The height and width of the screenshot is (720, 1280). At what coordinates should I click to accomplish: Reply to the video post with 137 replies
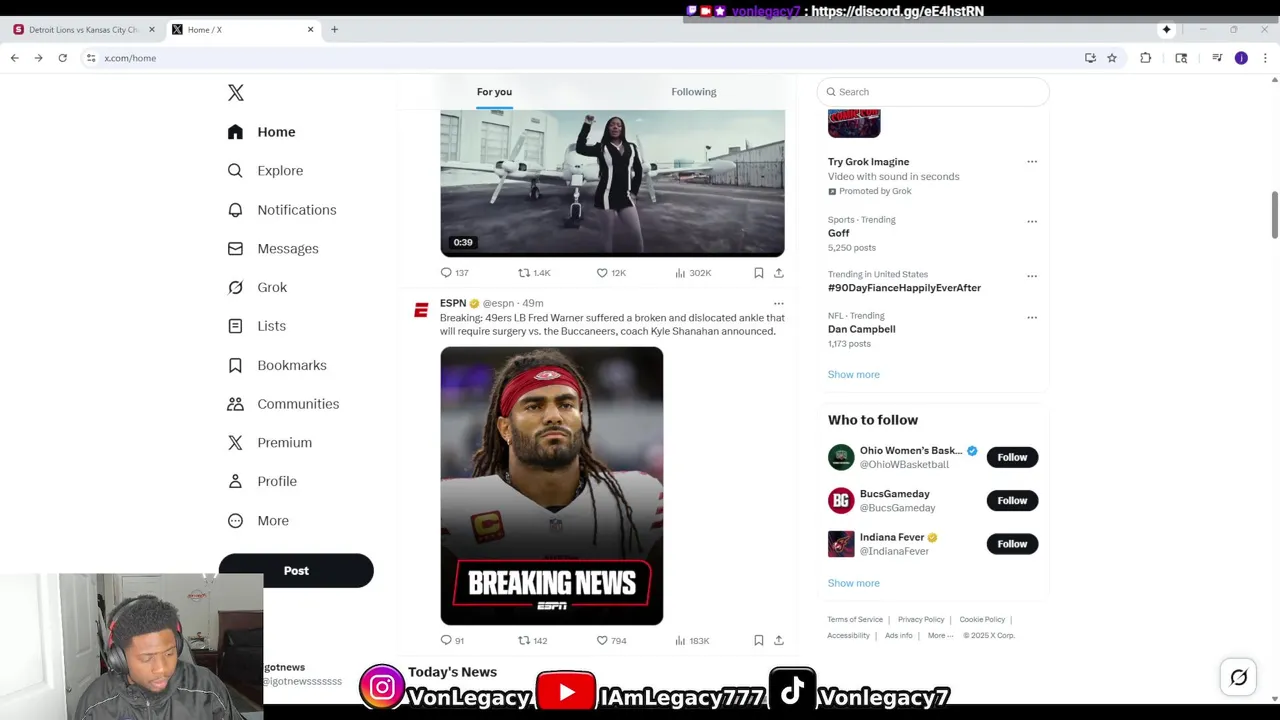click(x=455, y=273)
